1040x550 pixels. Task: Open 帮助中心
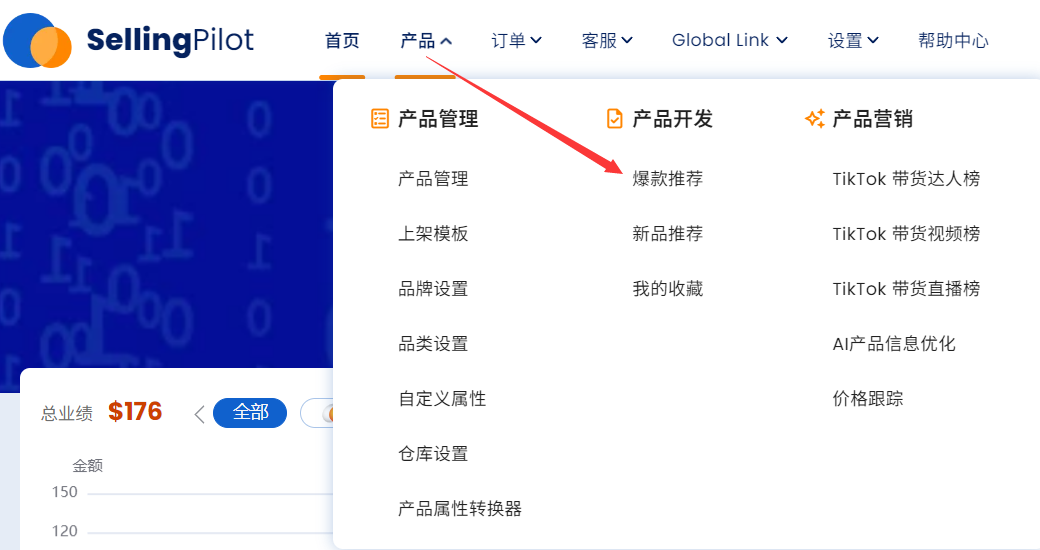pos(953,40)
